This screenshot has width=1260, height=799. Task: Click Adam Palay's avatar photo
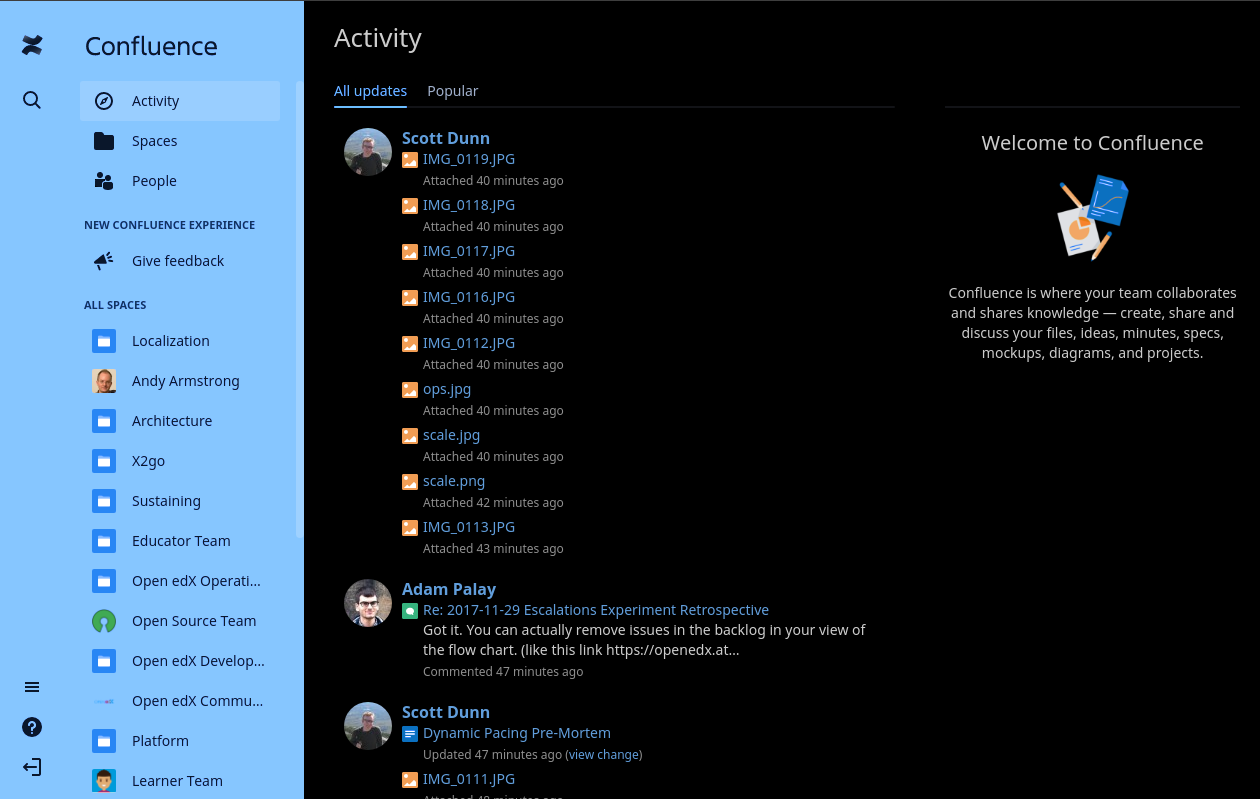click(x=368, y=603)
